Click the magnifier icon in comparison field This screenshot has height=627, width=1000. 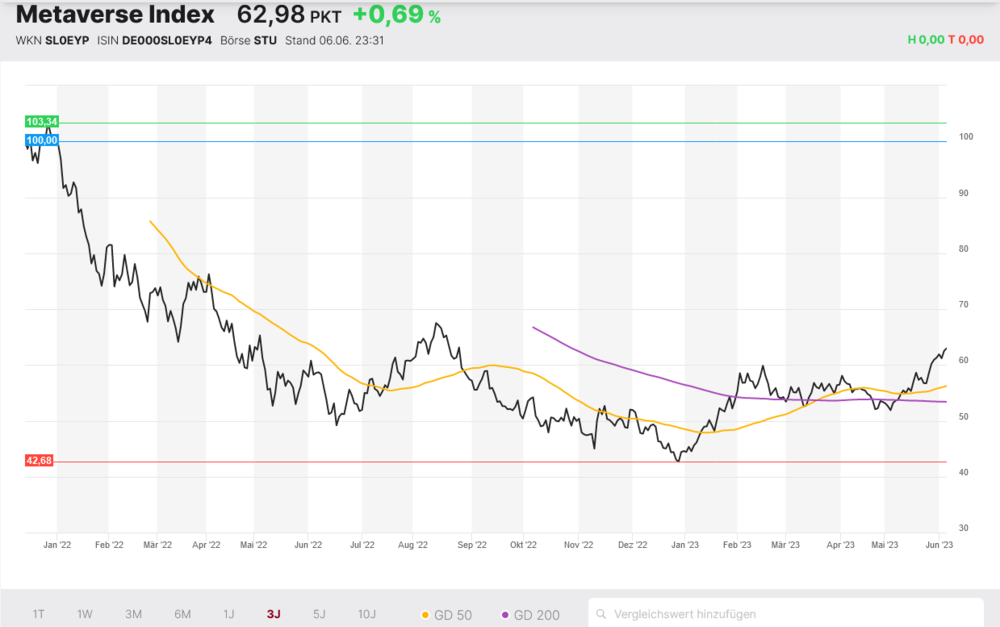[x=601, y=614]
